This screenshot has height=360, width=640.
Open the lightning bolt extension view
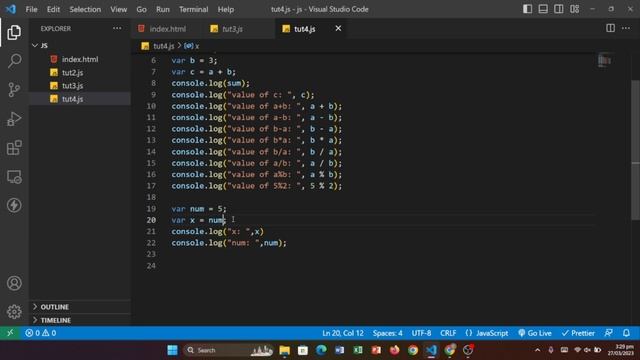pyautogui.click(x=14, y=205)
